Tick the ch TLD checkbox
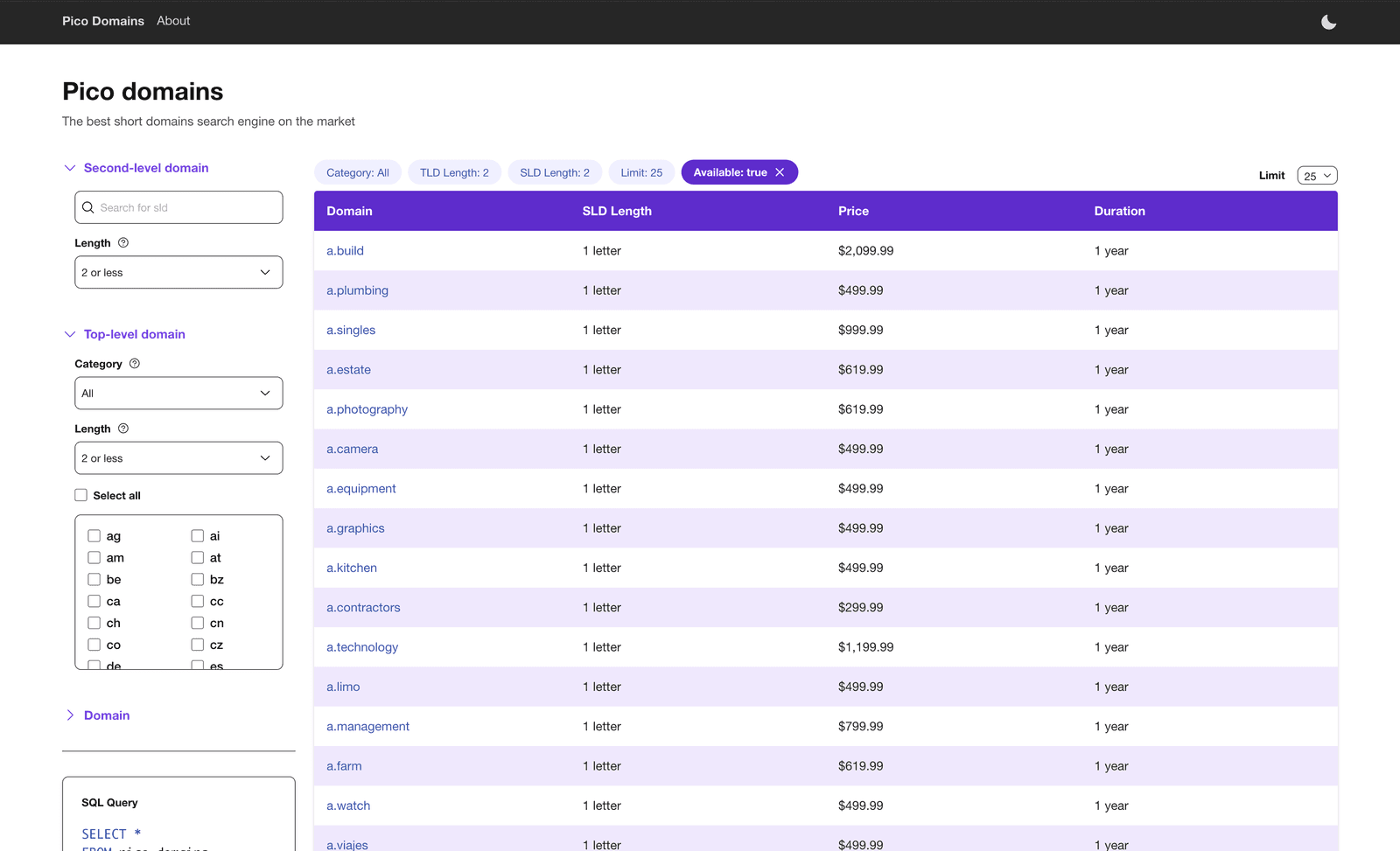 pos(94,623)
